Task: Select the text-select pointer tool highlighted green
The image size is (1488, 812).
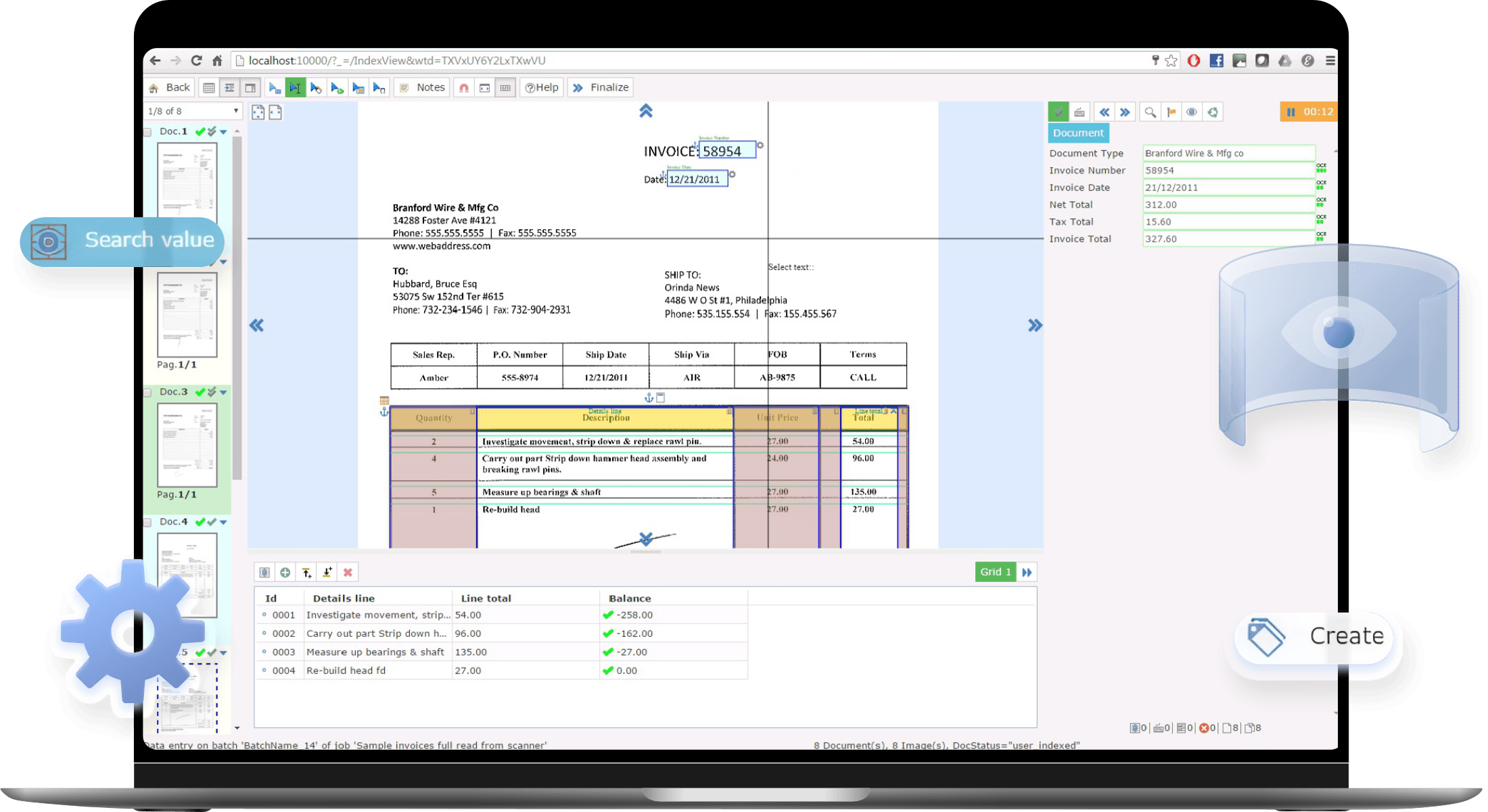Action: pyautogui.click(x=295, y=88)
